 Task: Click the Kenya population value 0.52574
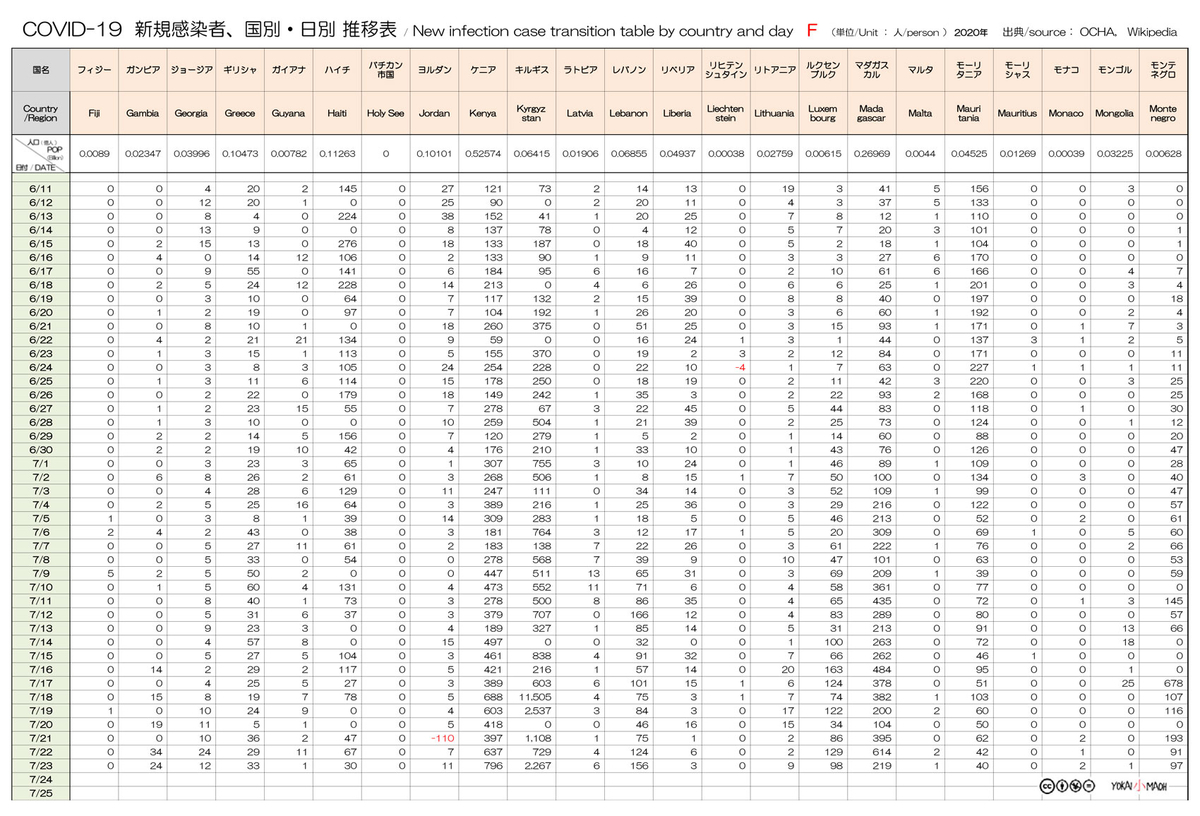click(x=483, y=154)
